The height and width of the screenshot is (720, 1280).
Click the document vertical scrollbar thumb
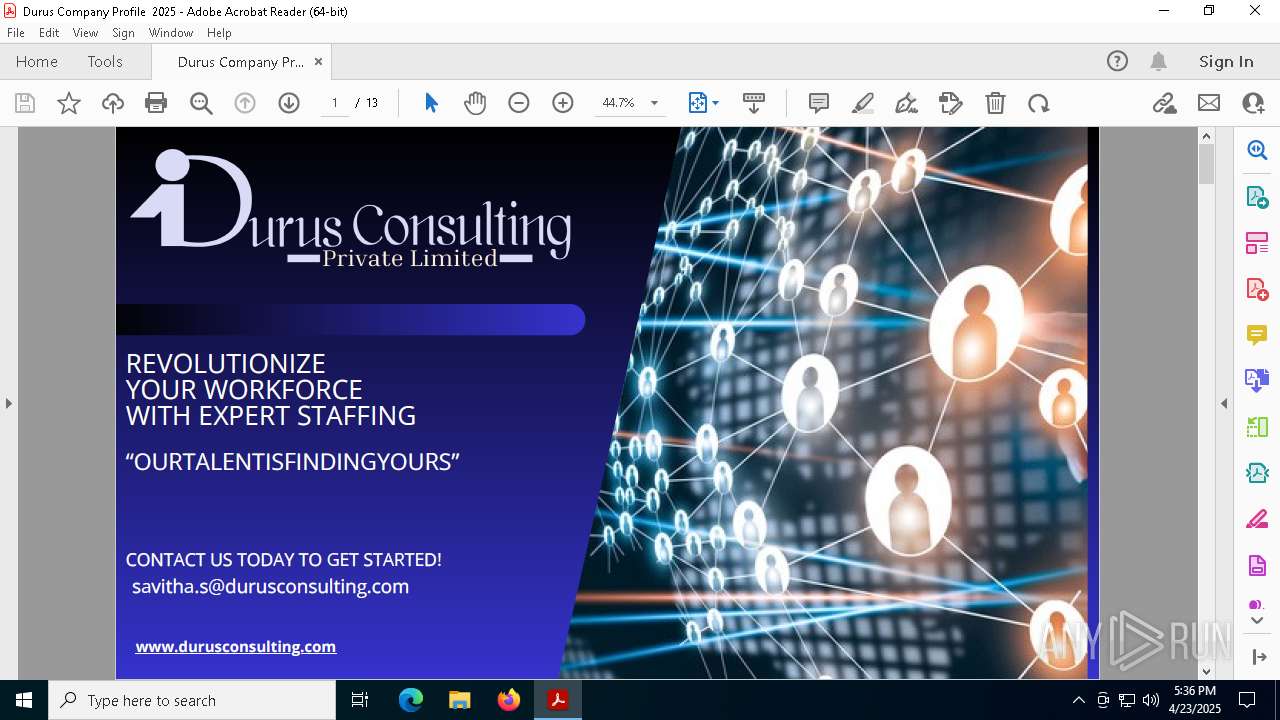(1206, 164)
